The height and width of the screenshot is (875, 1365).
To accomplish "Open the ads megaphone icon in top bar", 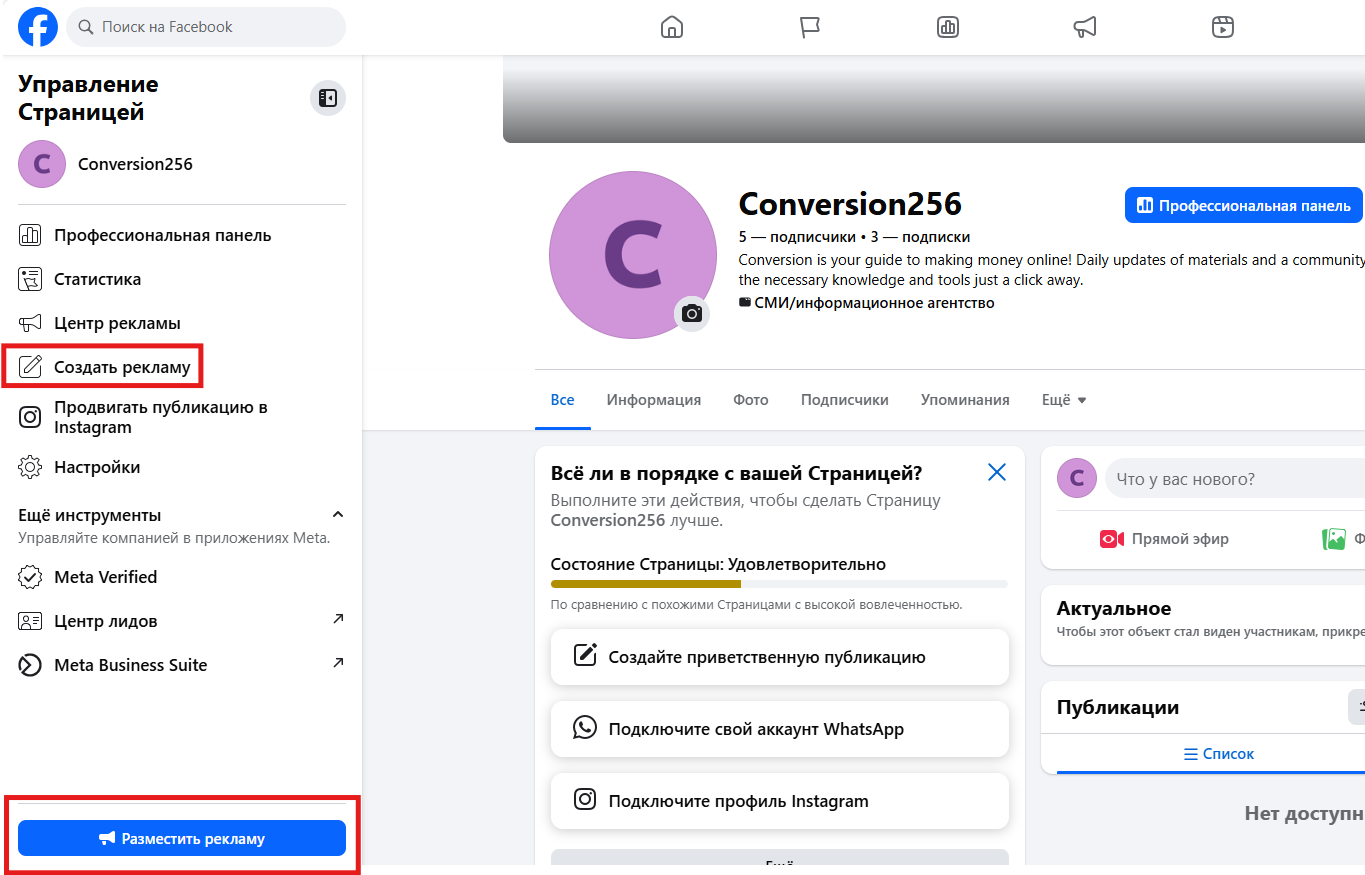I will tap(1084, 27).
